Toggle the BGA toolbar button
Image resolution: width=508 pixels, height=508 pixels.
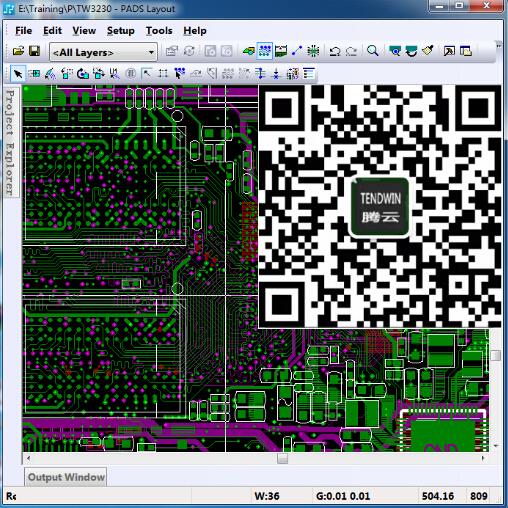[313, 51]
